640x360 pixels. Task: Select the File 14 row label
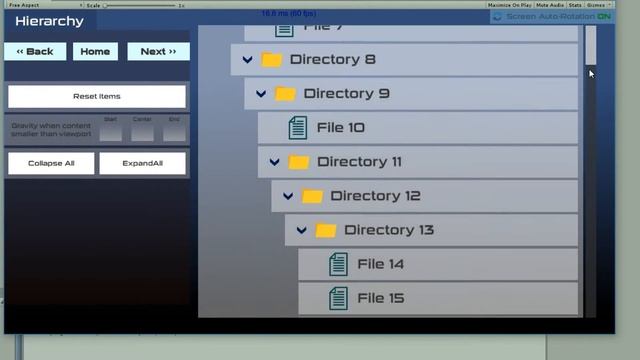[x=381, y=264]
